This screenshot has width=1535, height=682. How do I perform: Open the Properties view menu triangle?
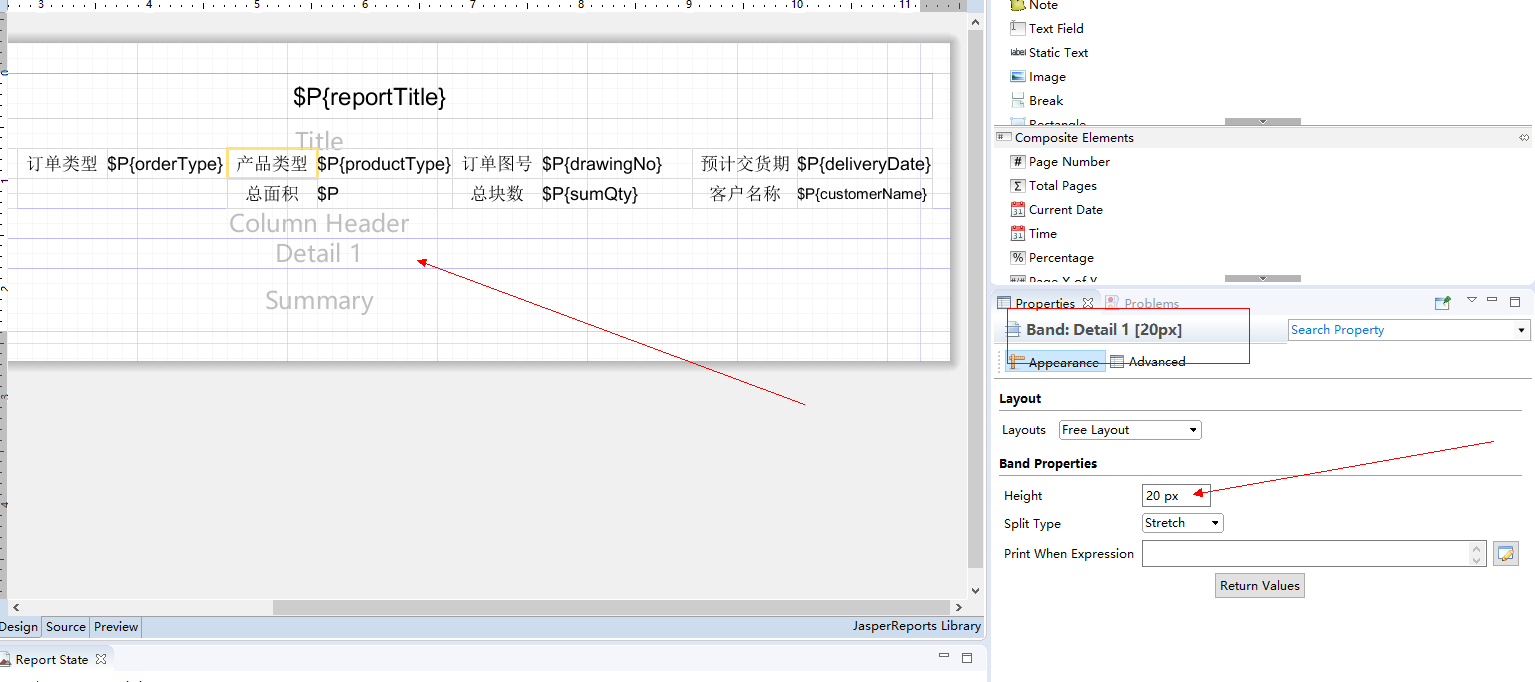coord(1471,300)
